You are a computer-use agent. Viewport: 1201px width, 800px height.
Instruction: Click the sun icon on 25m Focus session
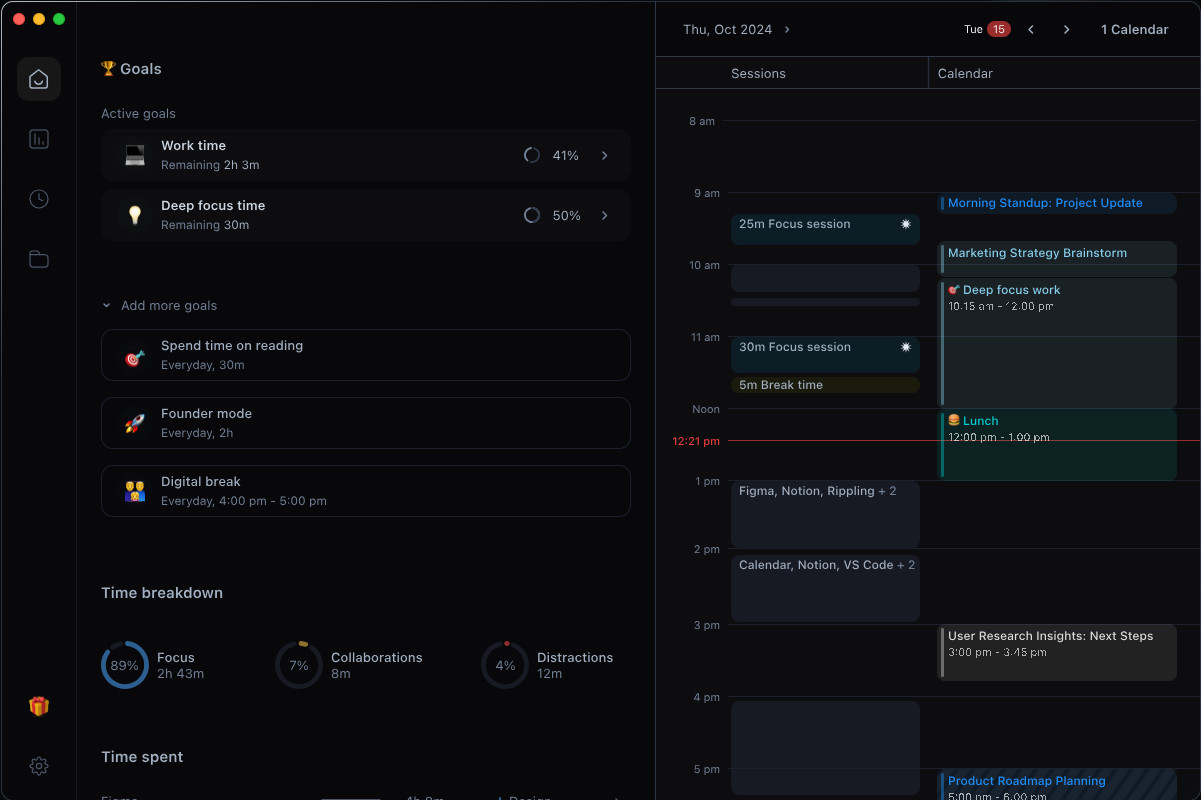click(x=906, y=224)
